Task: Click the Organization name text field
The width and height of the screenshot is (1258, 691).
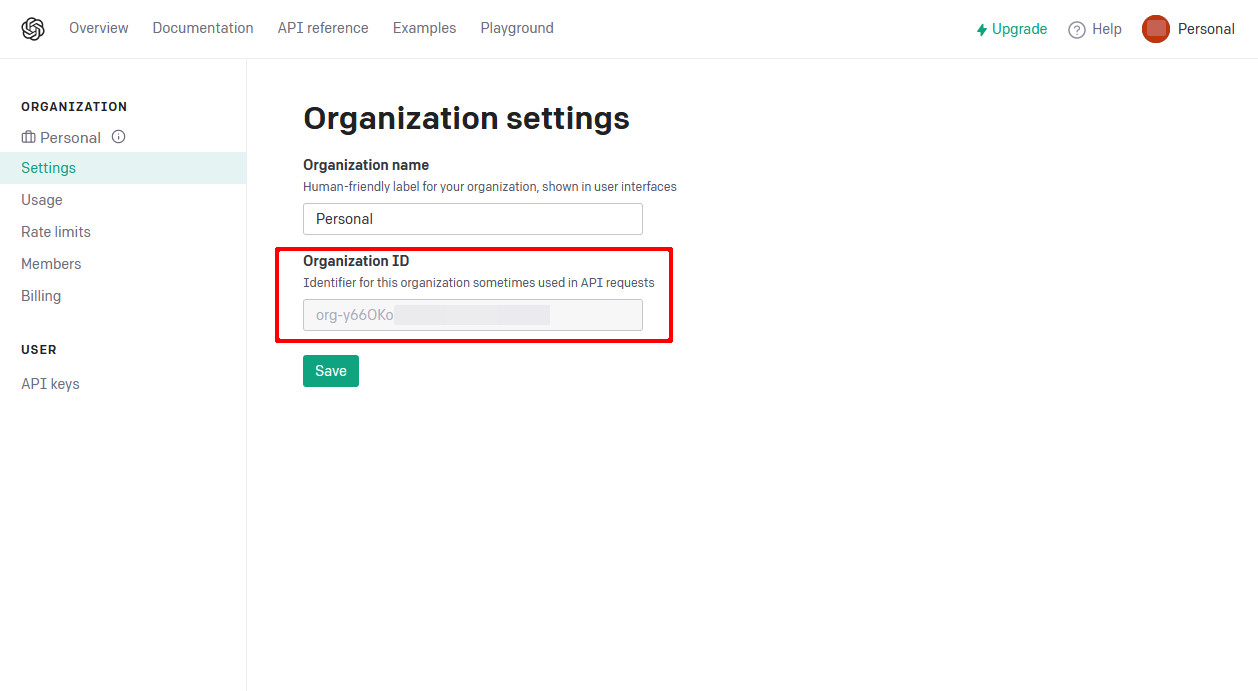Action: [472, 219]
